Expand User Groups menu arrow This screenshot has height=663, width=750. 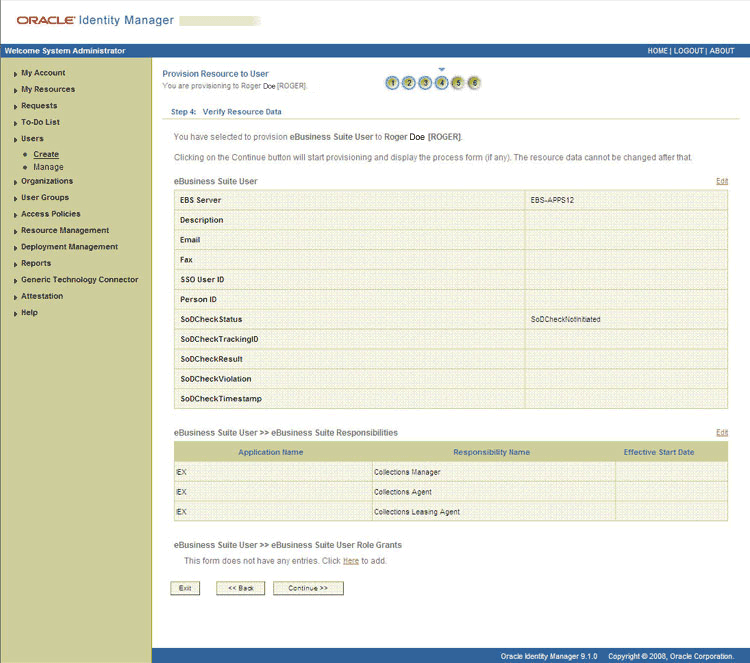(x=15, y=198)
